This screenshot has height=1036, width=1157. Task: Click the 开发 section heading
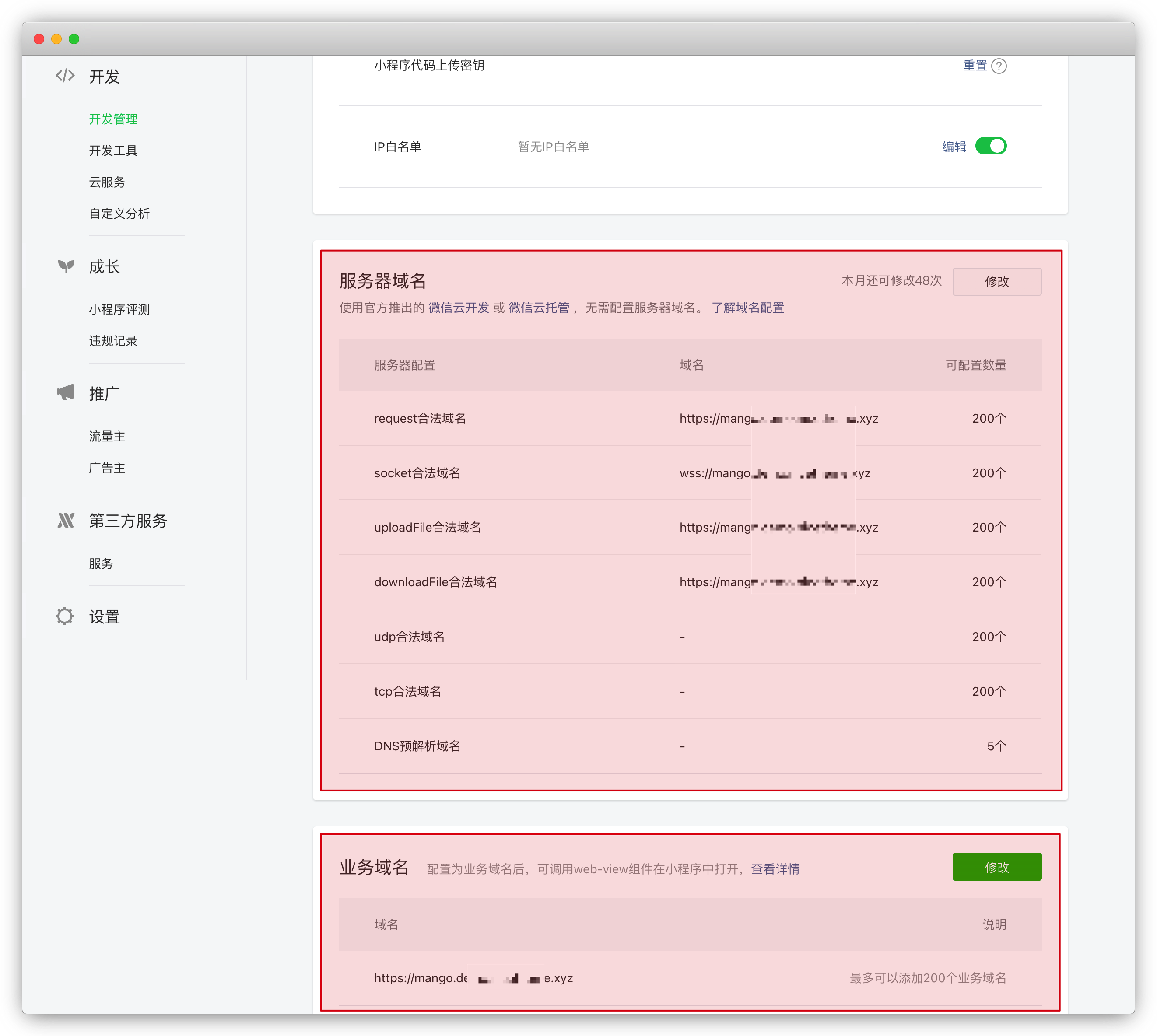pos(104,76)
